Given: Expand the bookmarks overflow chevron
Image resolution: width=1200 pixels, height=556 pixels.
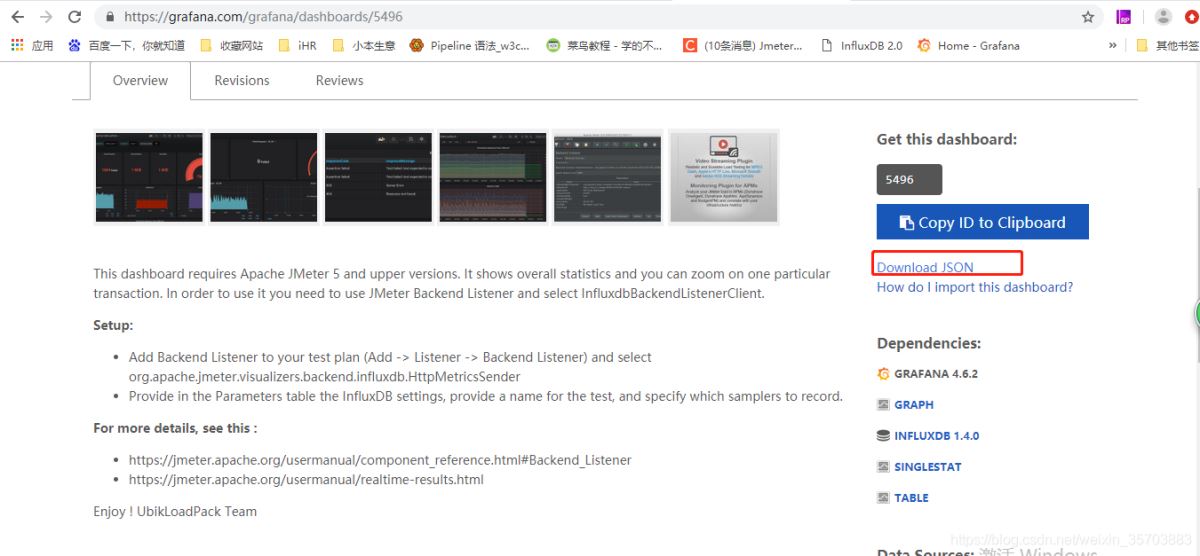Looking at the screenshot, I should [1112, 45].
